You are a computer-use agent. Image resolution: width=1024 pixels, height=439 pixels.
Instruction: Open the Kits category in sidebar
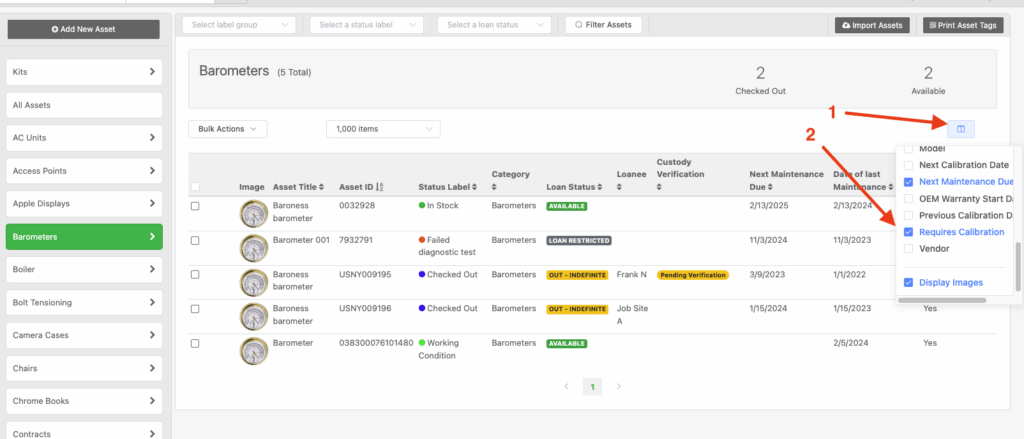click(83, 72)
